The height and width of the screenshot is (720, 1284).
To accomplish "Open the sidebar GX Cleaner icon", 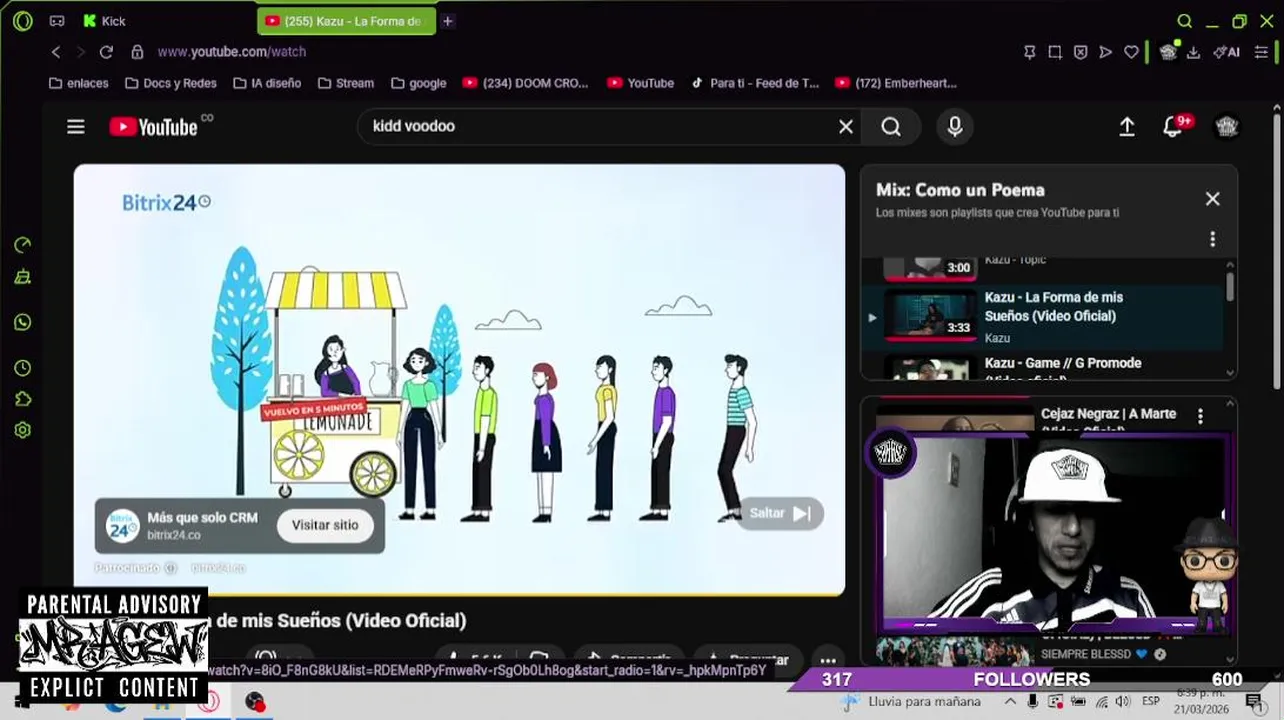I will coord(23,277).
